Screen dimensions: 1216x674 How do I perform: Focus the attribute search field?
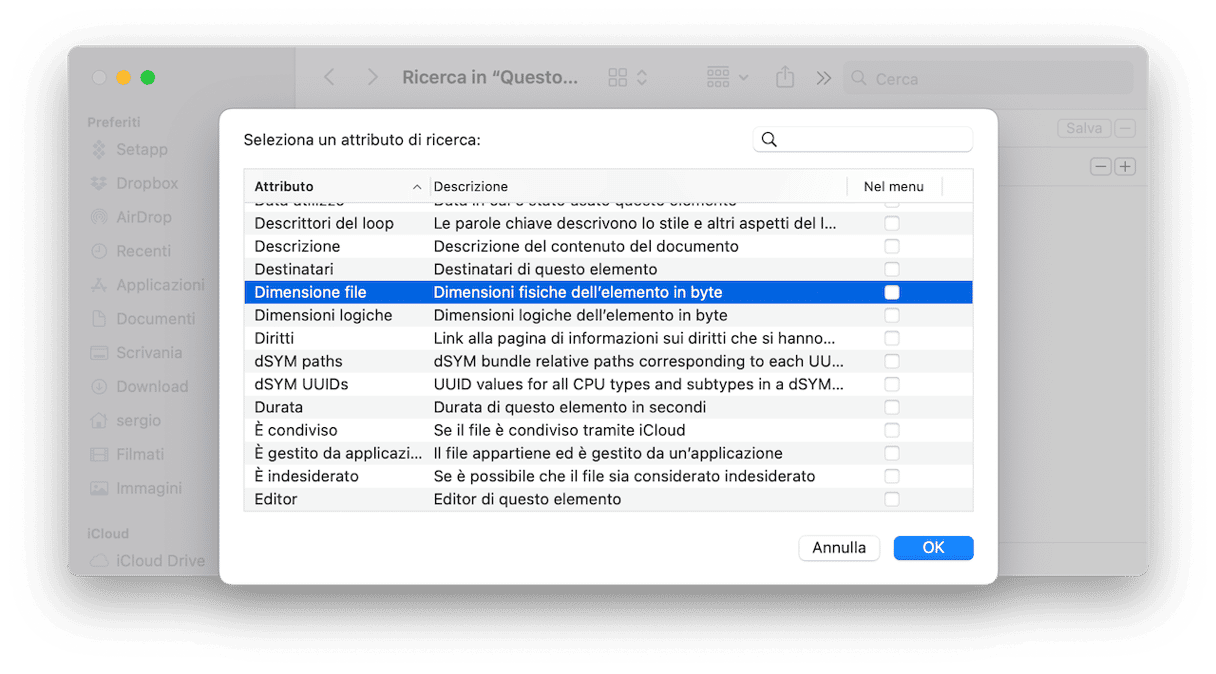click(872, 140)
